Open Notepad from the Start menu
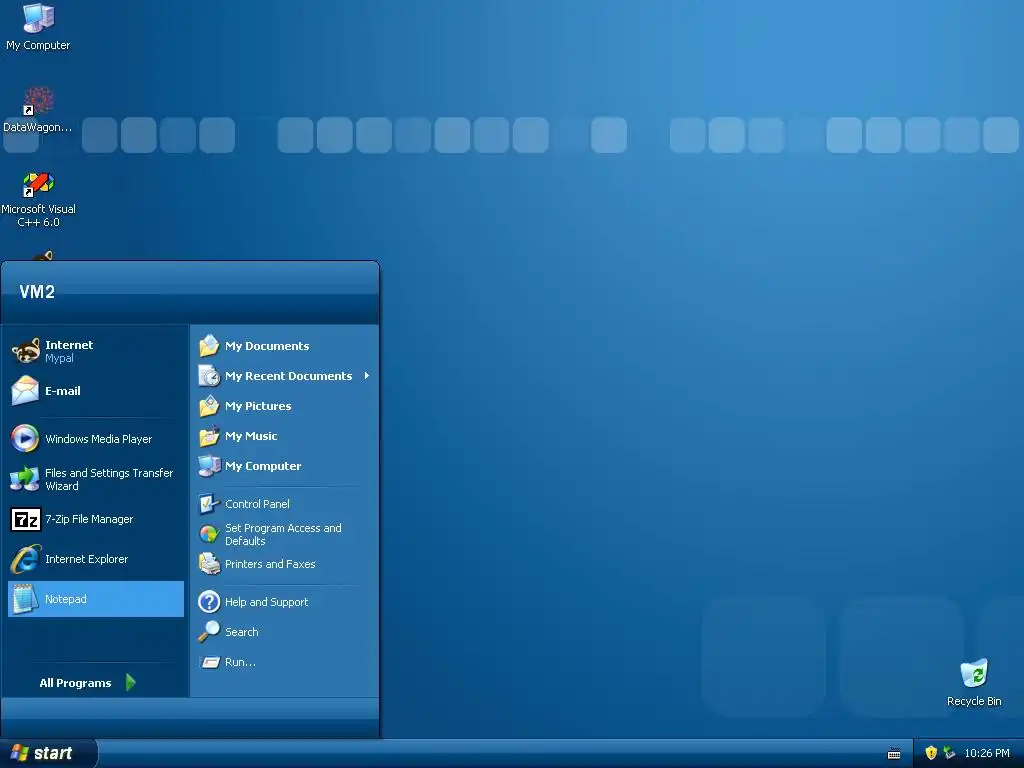 click(x=96, y=599)
